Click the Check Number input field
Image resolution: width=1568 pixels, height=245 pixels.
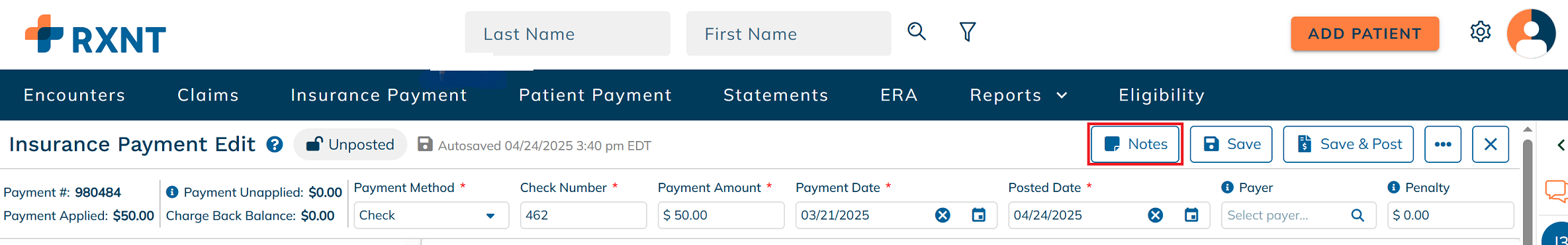tap(583, 215)
